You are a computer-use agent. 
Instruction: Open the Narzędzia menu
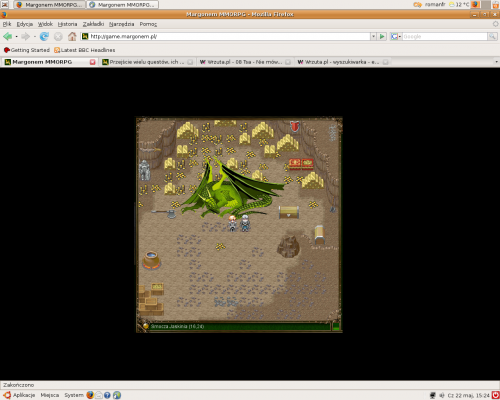pyautogui.click(x=121, y=24)
